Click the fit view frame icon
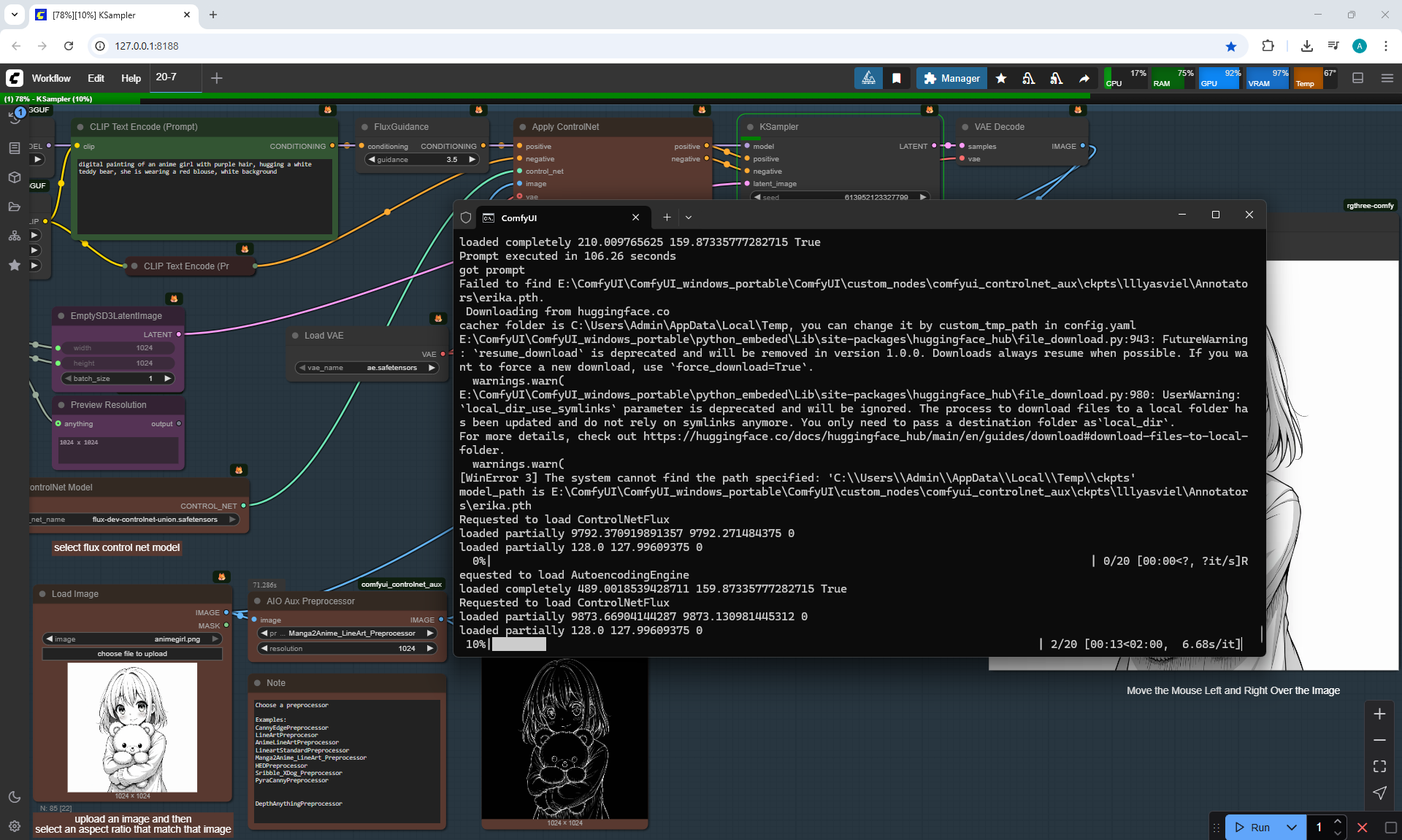 [x=1379, y=766]
